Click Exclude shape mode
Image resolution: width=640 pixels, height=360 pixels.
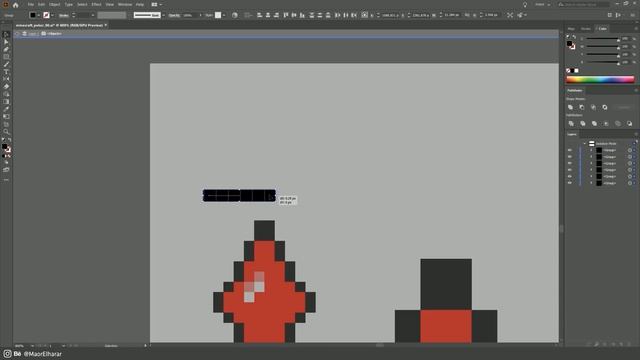tap(605, 107)
